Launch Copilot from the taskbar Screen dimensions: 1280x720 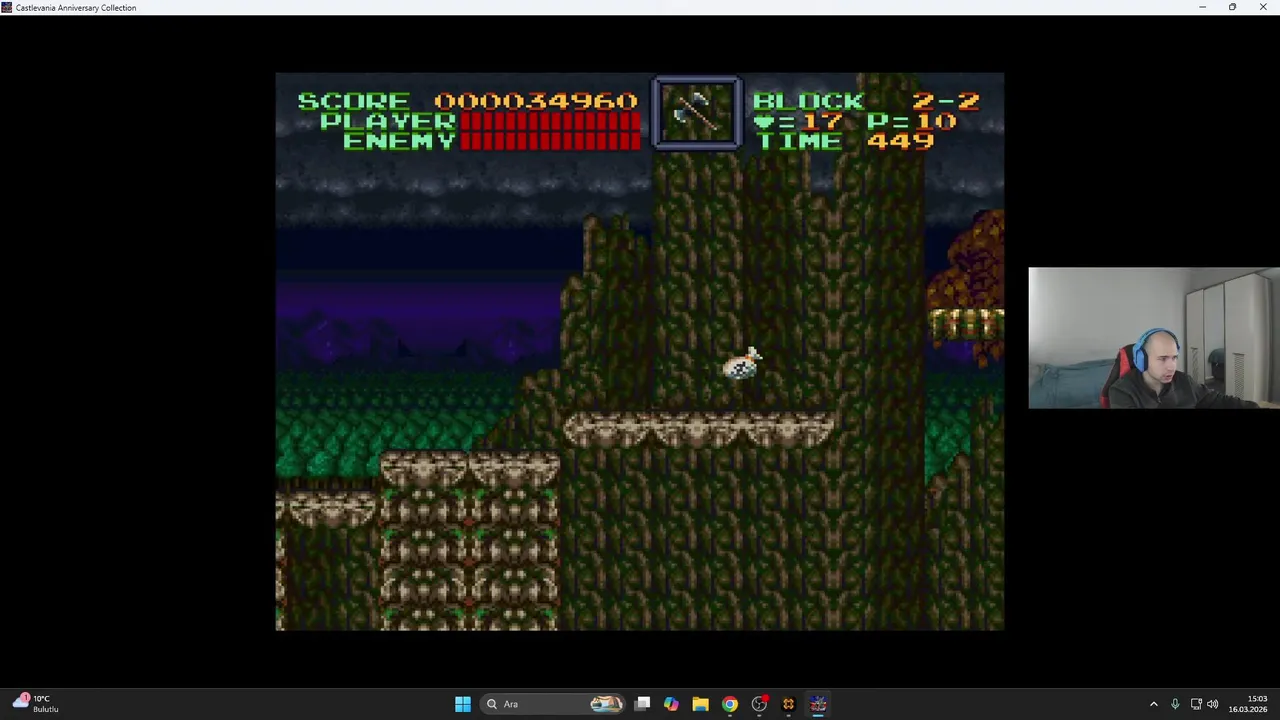(671, 704)
